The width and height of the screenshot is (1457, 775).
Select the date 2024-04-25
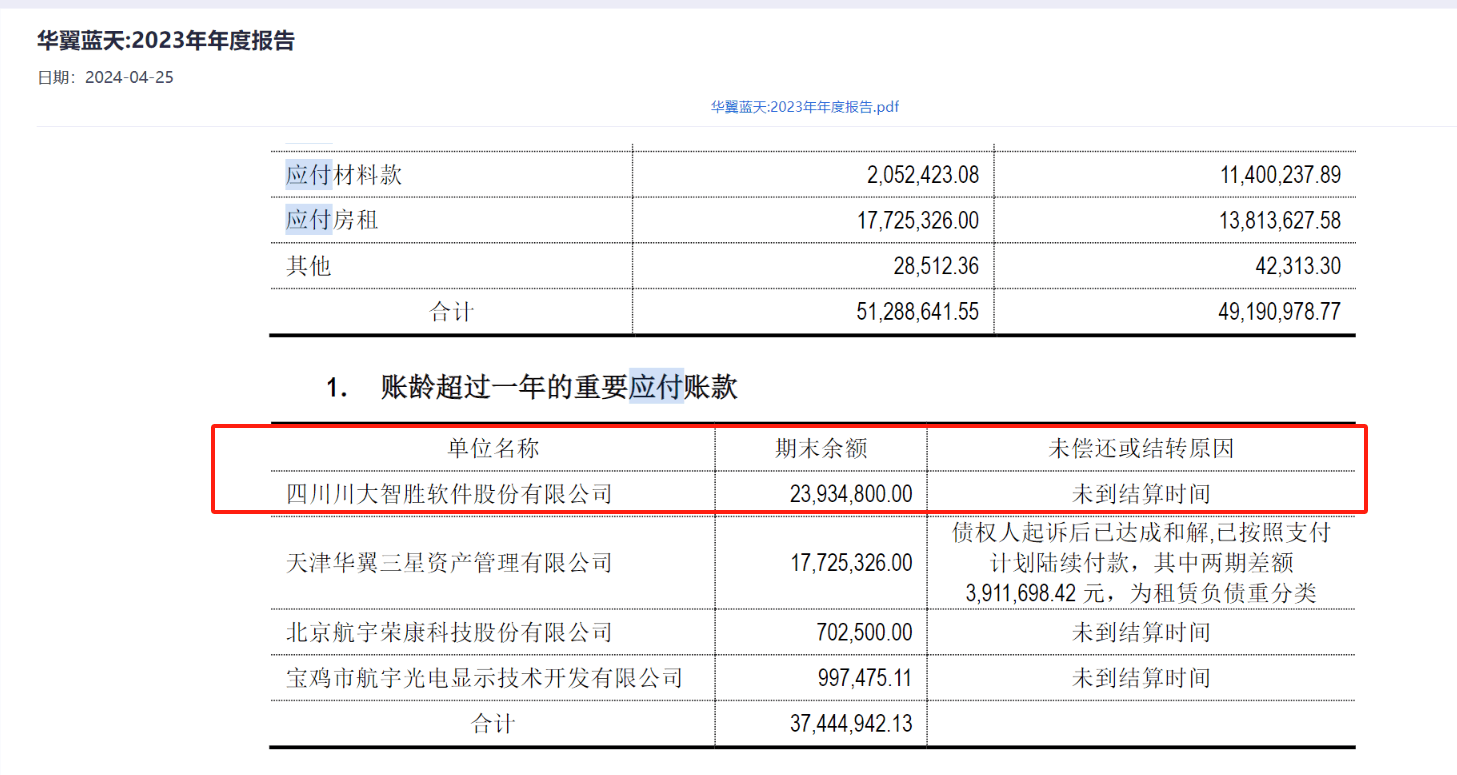(x=129, y=77)
